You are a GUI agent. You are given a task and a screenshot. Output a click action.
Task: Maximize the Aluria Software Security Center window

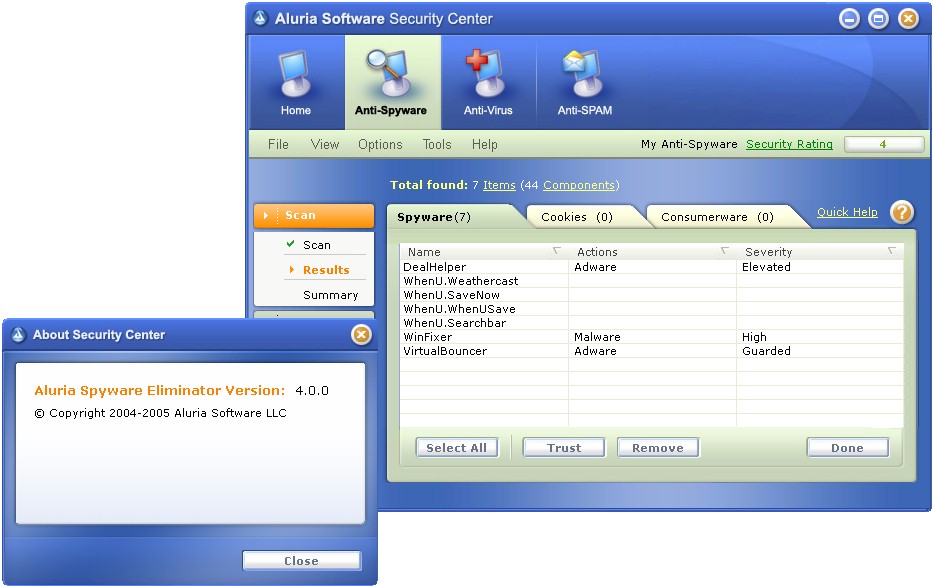[x=878, y=19]
